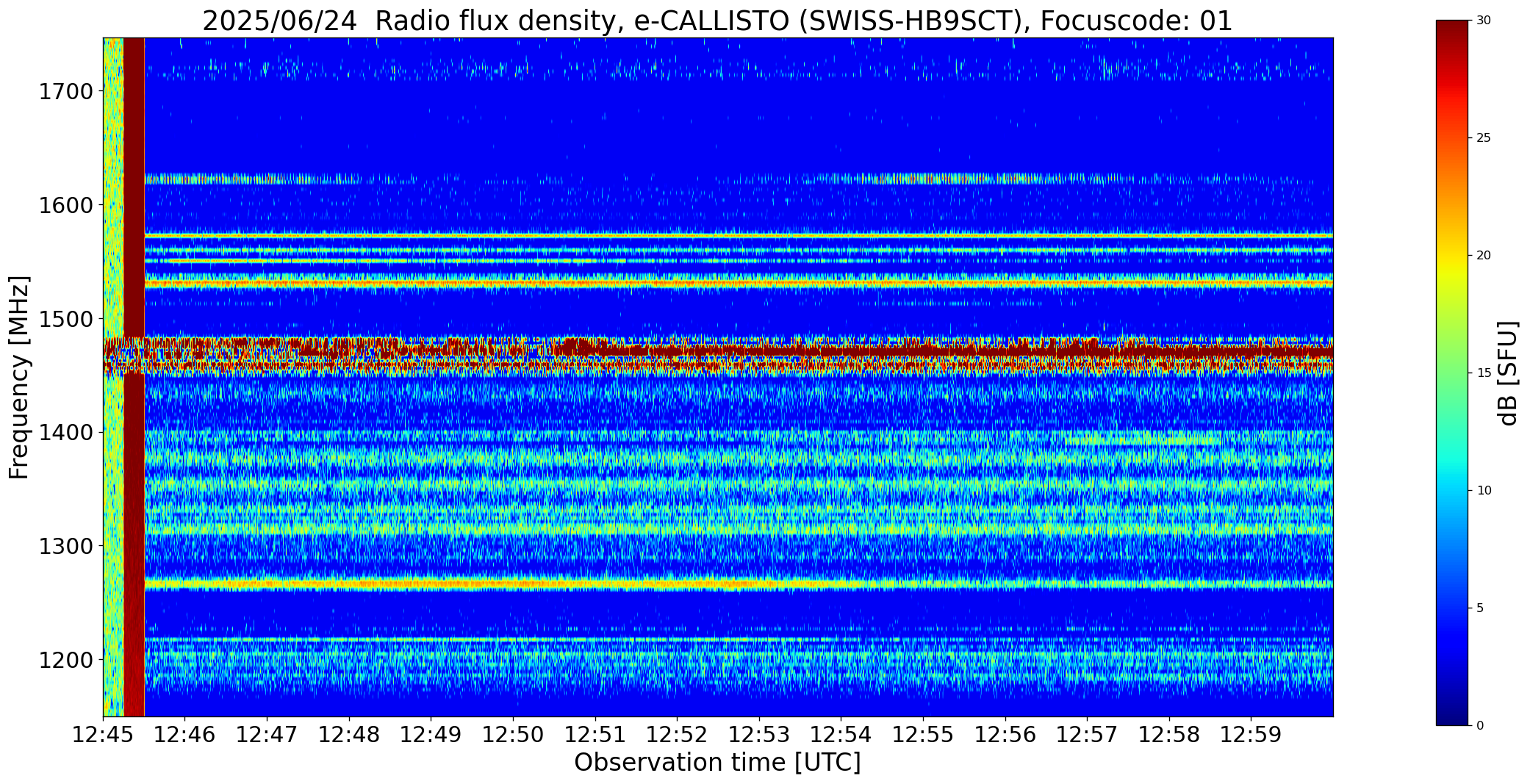The image size is (1530, 784).
Task: Click the 1500 frequency tick label
Action: [x=65, y=319]
